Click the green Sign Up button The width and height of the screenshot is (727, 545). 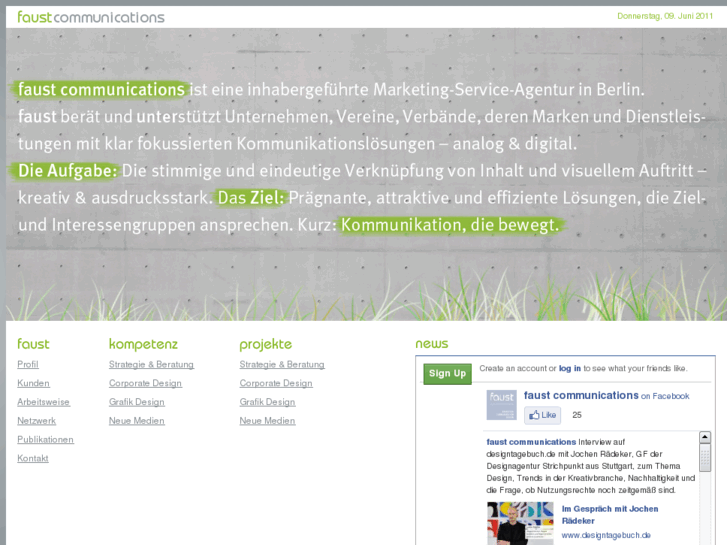pos(447,374)
